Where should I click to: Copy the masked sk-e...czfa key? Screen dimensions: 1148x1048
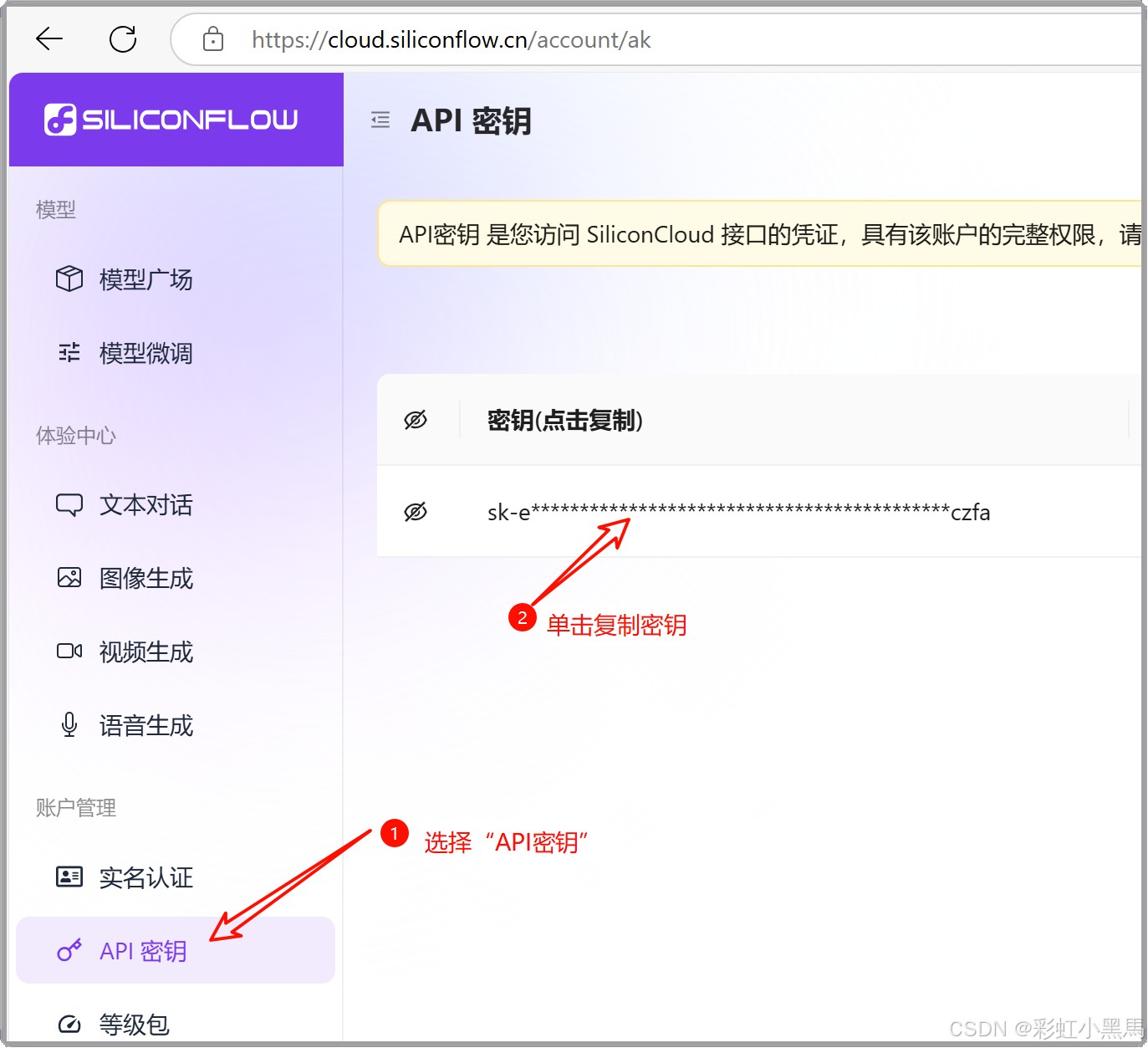pos(738,512)
